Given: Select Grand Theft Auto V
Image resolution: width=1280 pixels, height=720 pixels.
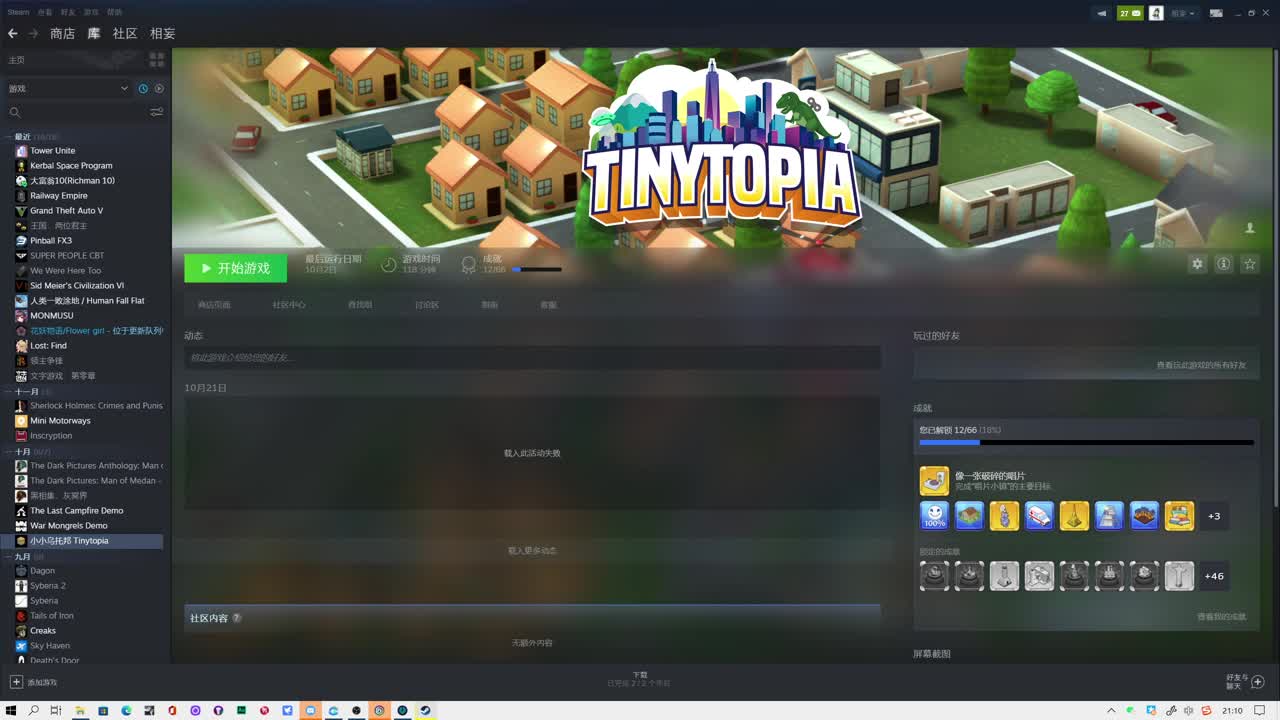Looking at the screenshot, I should (66, 211).
